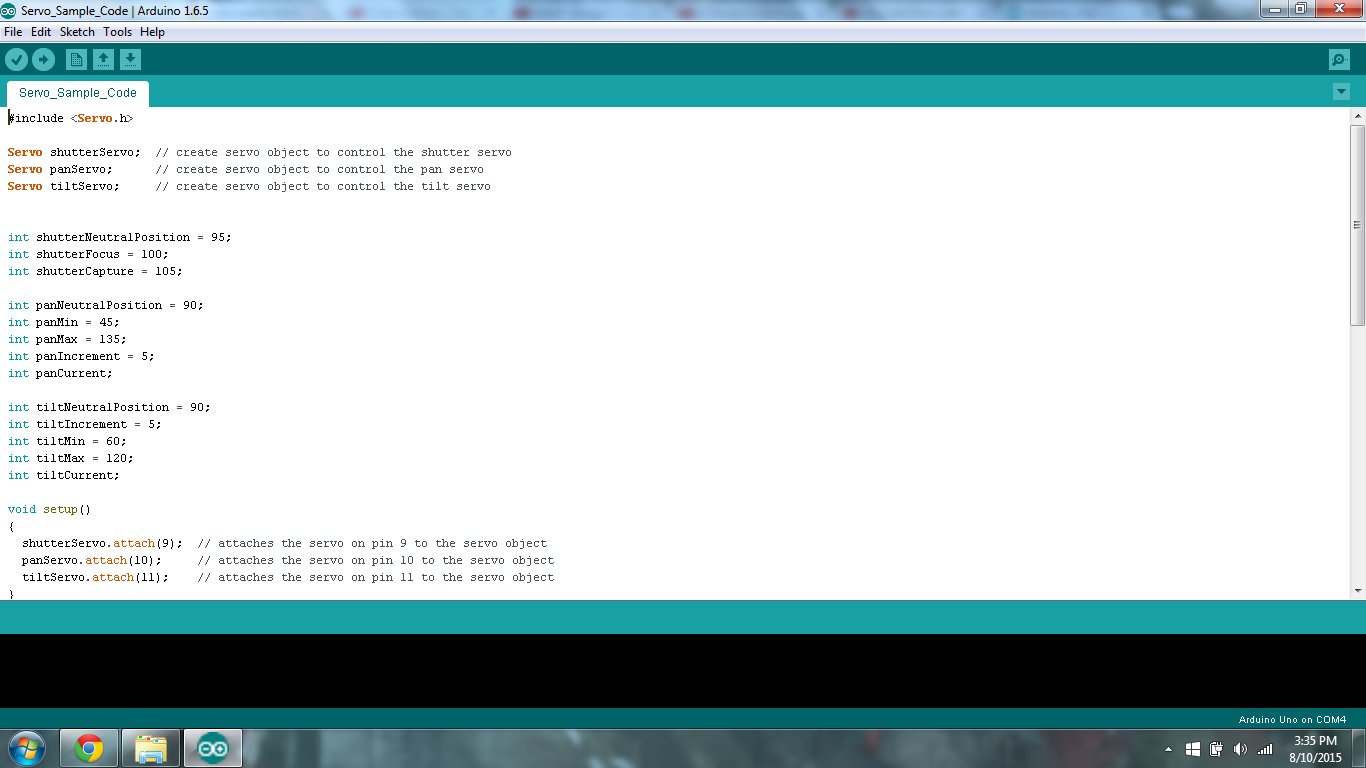This screenshot has width=1366, height=768.
Task: Click the 'int panIncrement = 5;' line
Action: 81,356
